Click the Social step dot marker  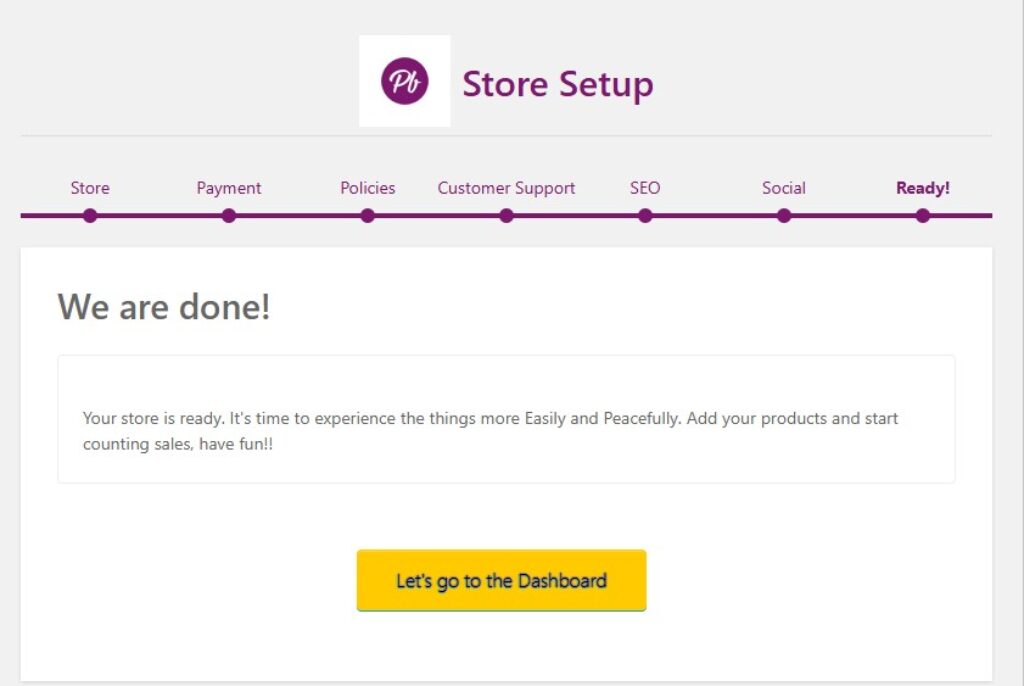(x=784, y=215)
